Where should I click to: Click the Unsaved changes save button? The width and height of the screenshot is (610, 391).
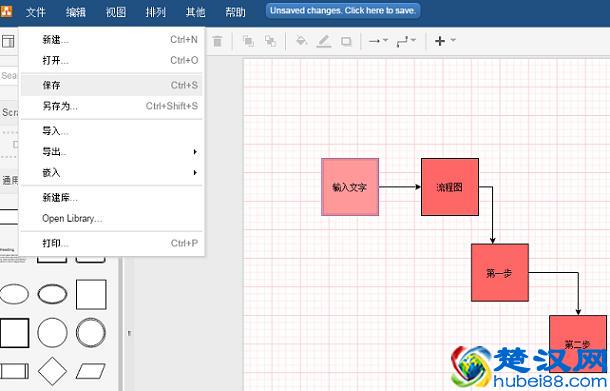(x=343, y=11)
